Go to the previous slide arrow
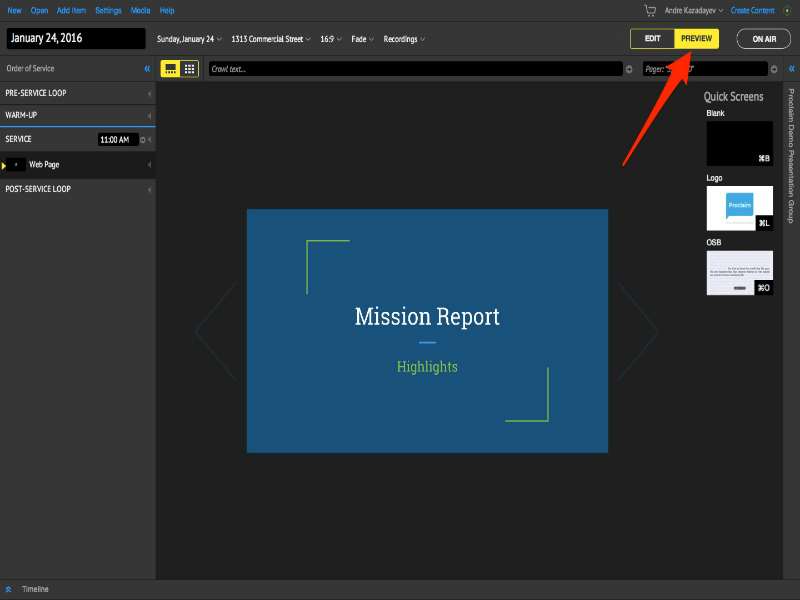Screen dimensions: 800x600 tap(216, 330)
